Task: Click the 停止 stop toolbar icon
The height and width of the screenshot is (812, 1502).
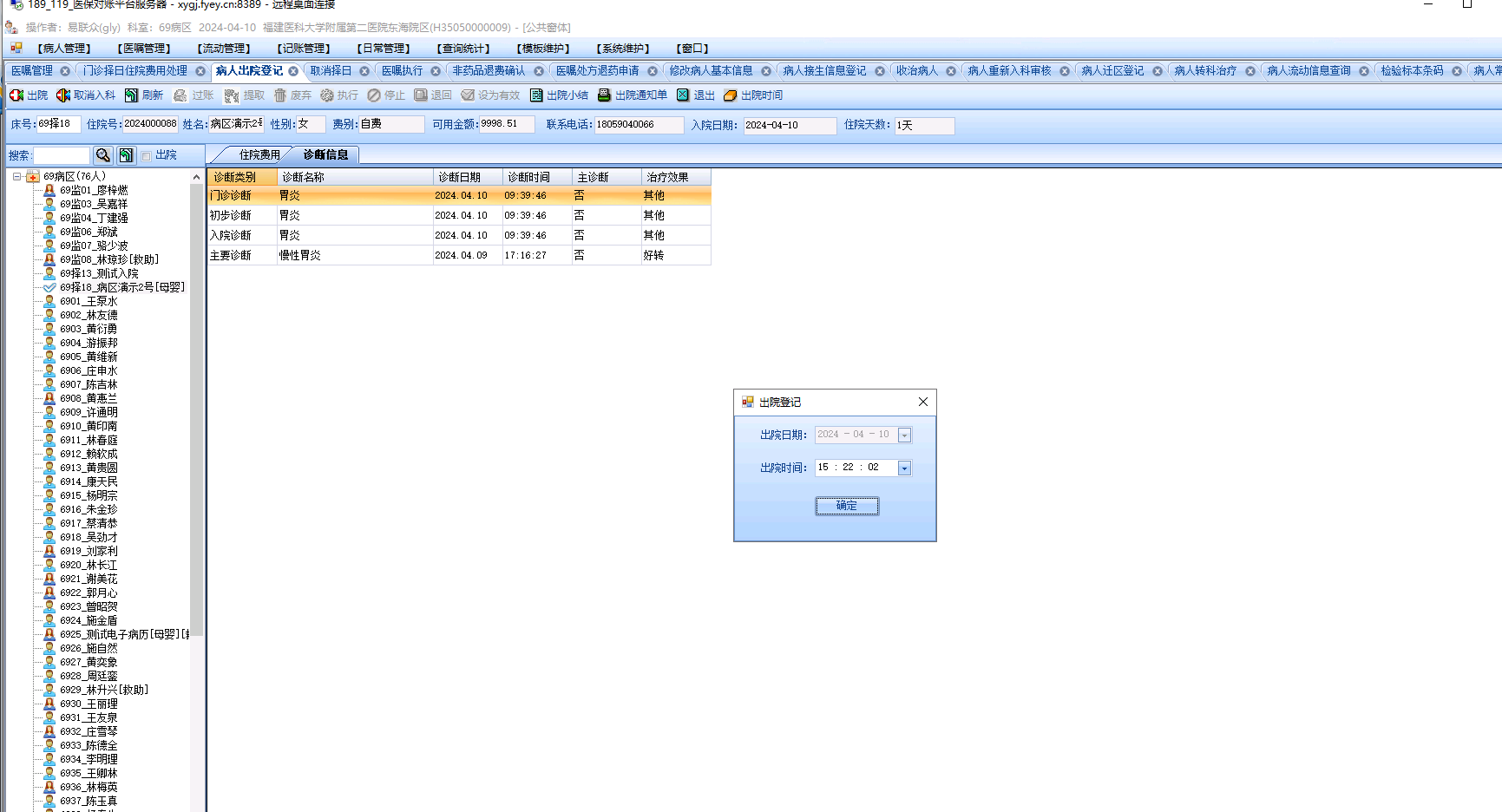Action: [x=374, y=95]
